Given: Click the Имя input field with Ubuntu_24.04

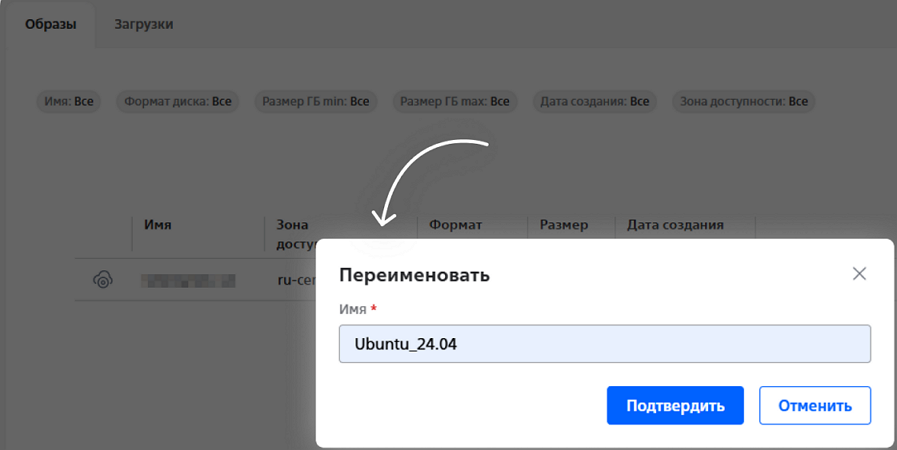Looking at the screenshot, I should coord(604,344).
